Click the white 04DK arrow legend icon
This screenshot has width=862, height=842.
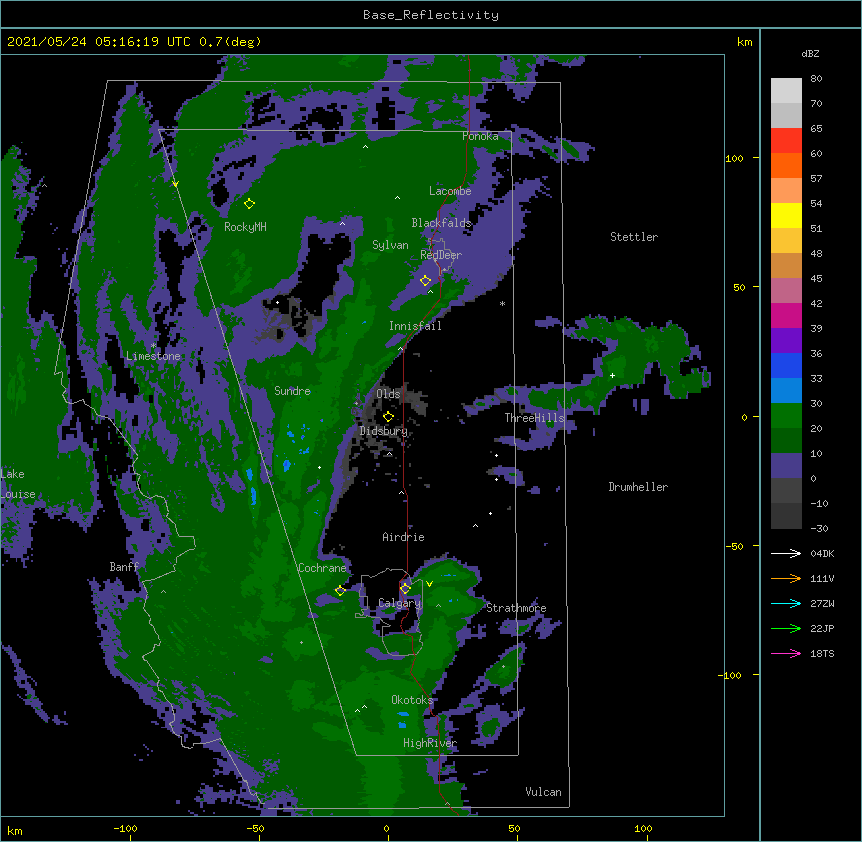pos(786,553)
